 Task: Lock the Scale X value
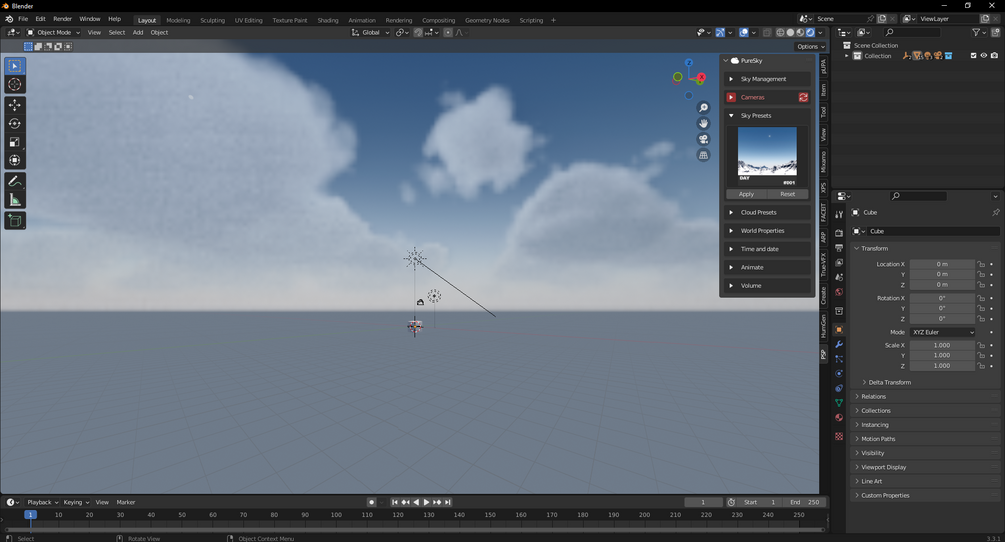point(981,345)
